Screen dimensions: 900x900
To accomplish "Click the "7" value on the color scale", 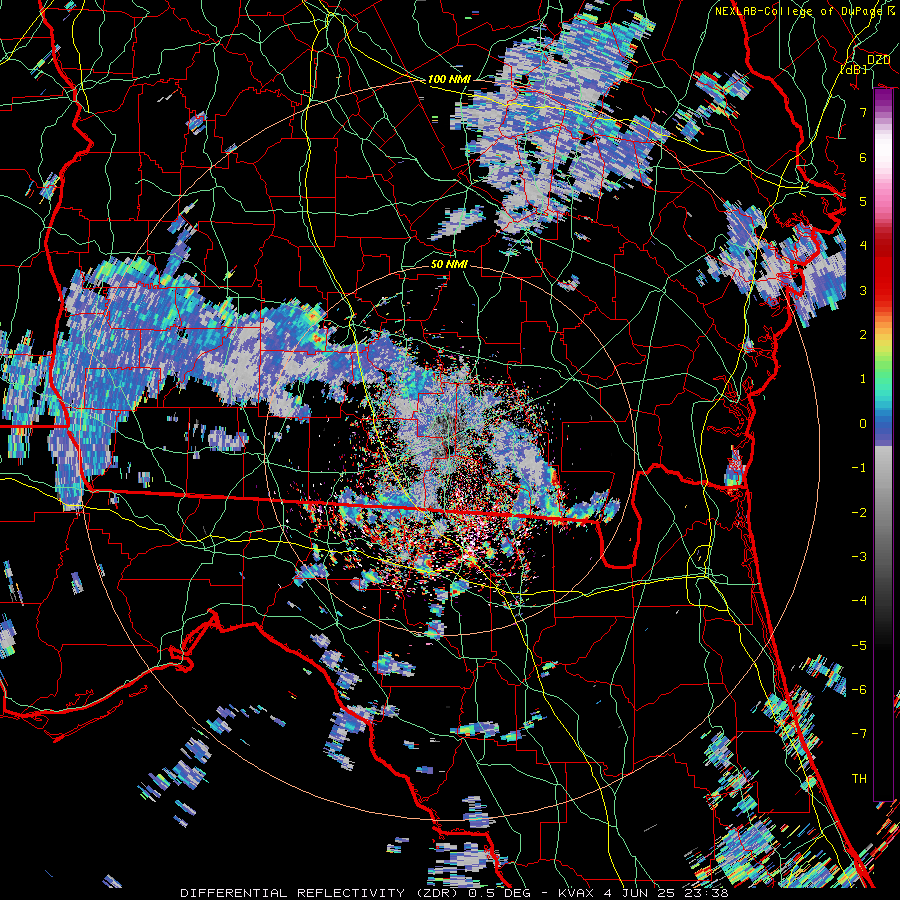I will pyautogui.click(x=862, y=112).
